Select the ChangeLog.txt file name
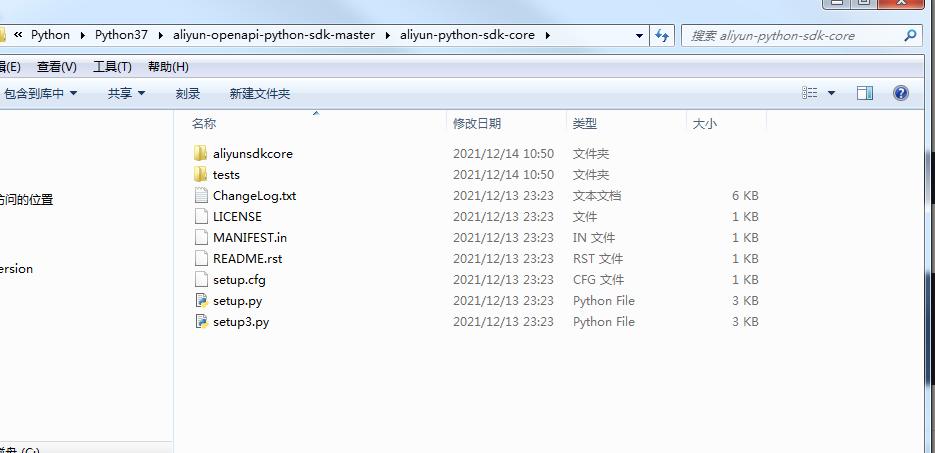 click(255, 196)
